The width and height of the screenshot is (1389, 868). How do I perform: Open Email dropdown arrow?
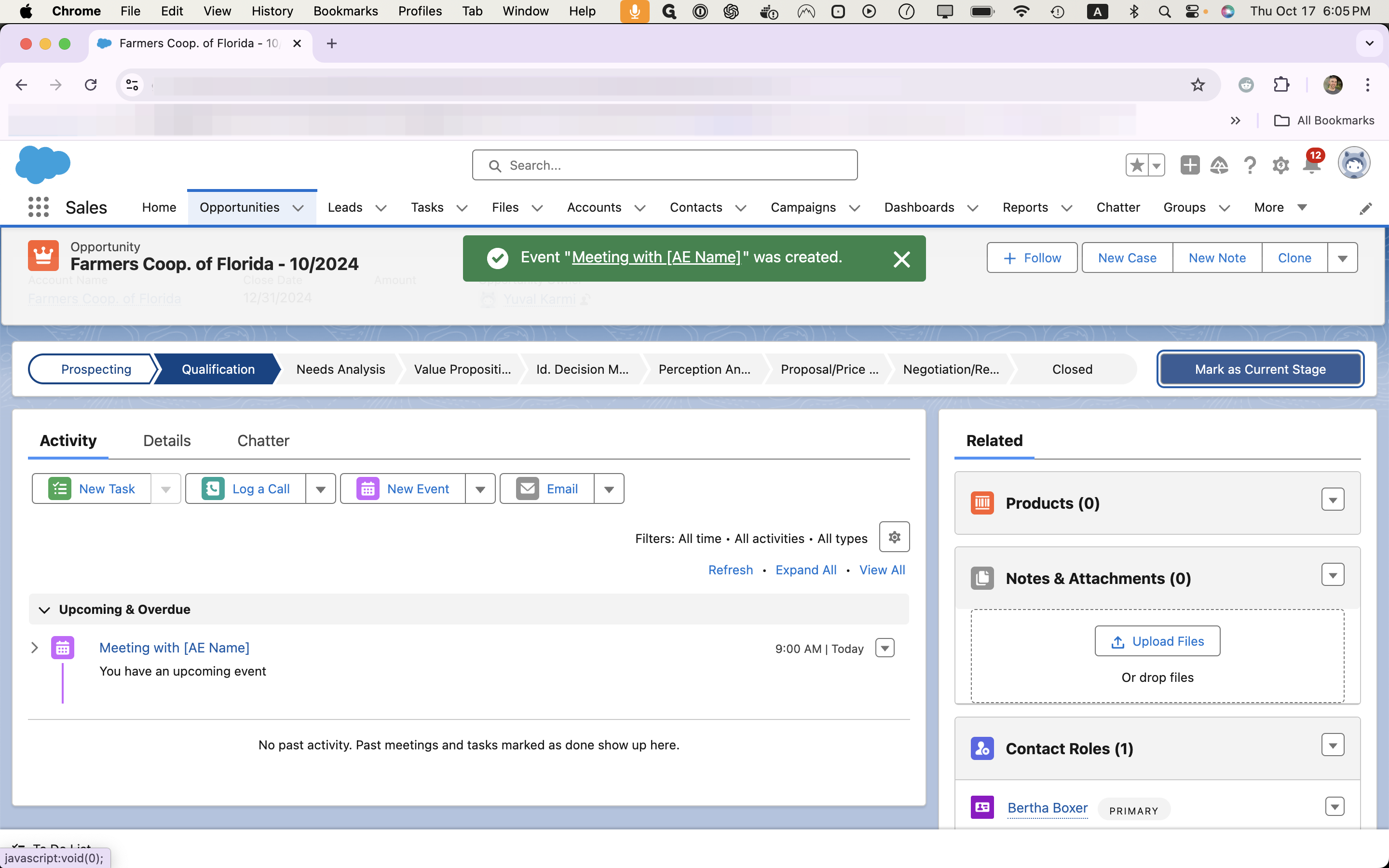pyautogui.click(x=609, y=488)
